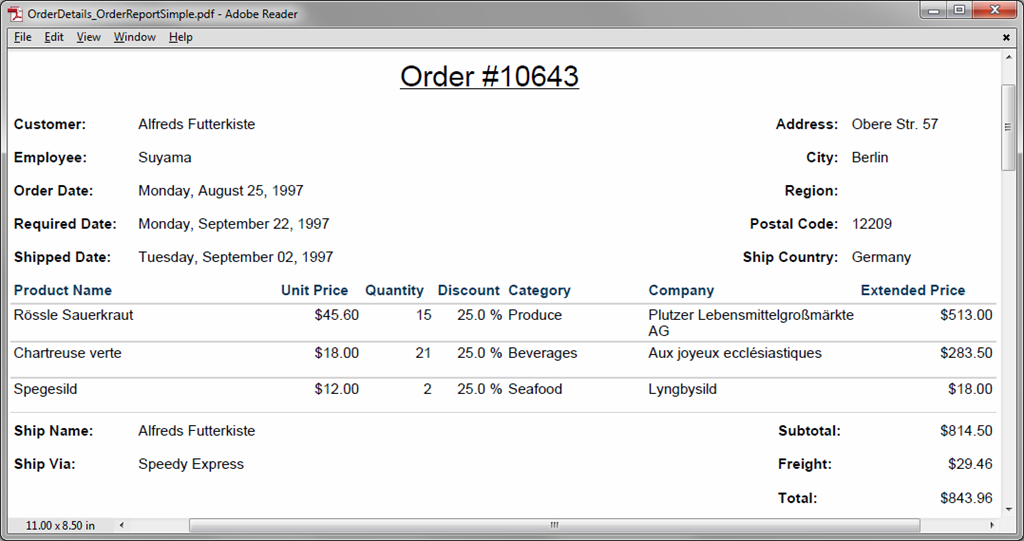
Task: Open the Window menu
Action: click(x=135, y=37)
